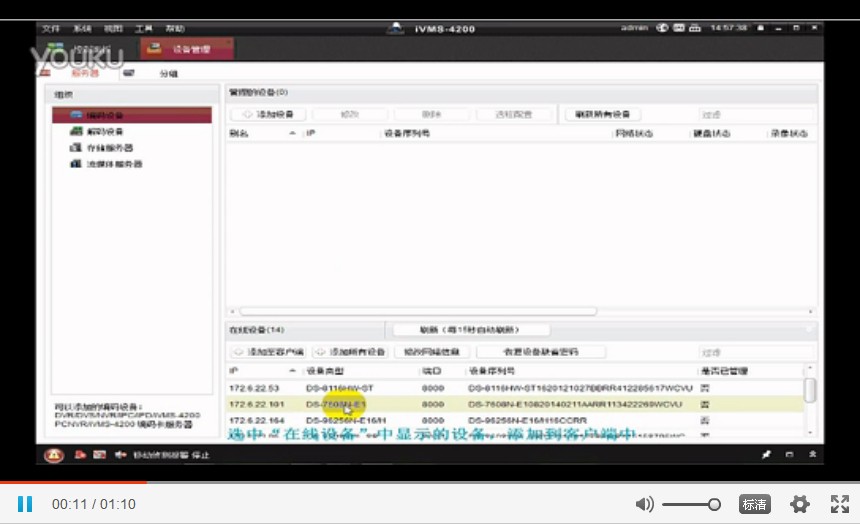
Task: Pause the video playback
Action: pyautogui.click(x=25, y=504)
